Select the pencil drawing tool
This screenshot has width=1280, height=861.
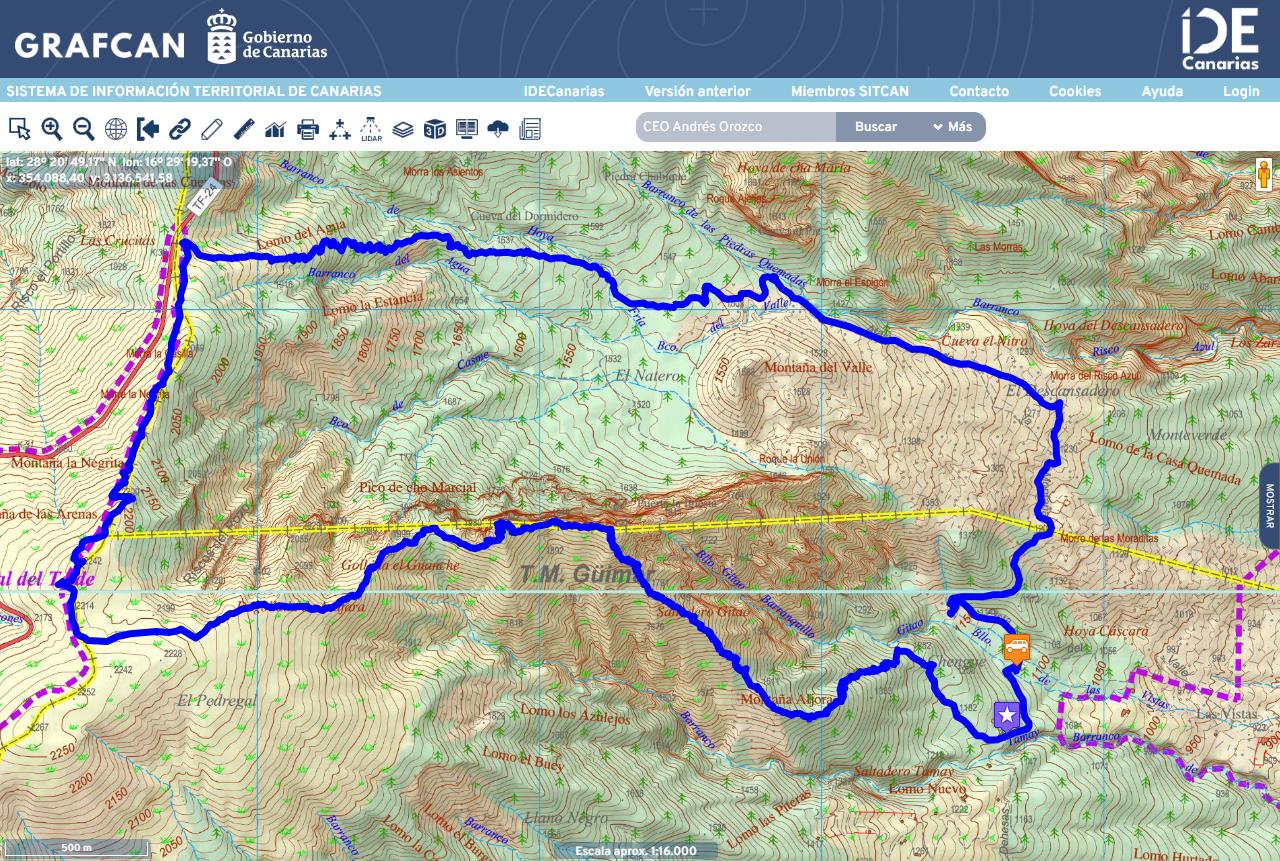click(212, 129)
